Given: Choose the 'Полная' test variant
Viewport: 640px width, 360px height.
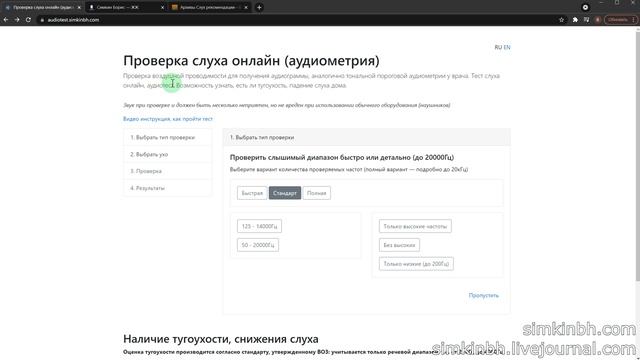Looking at the screenshot, I should click(317, 193).
